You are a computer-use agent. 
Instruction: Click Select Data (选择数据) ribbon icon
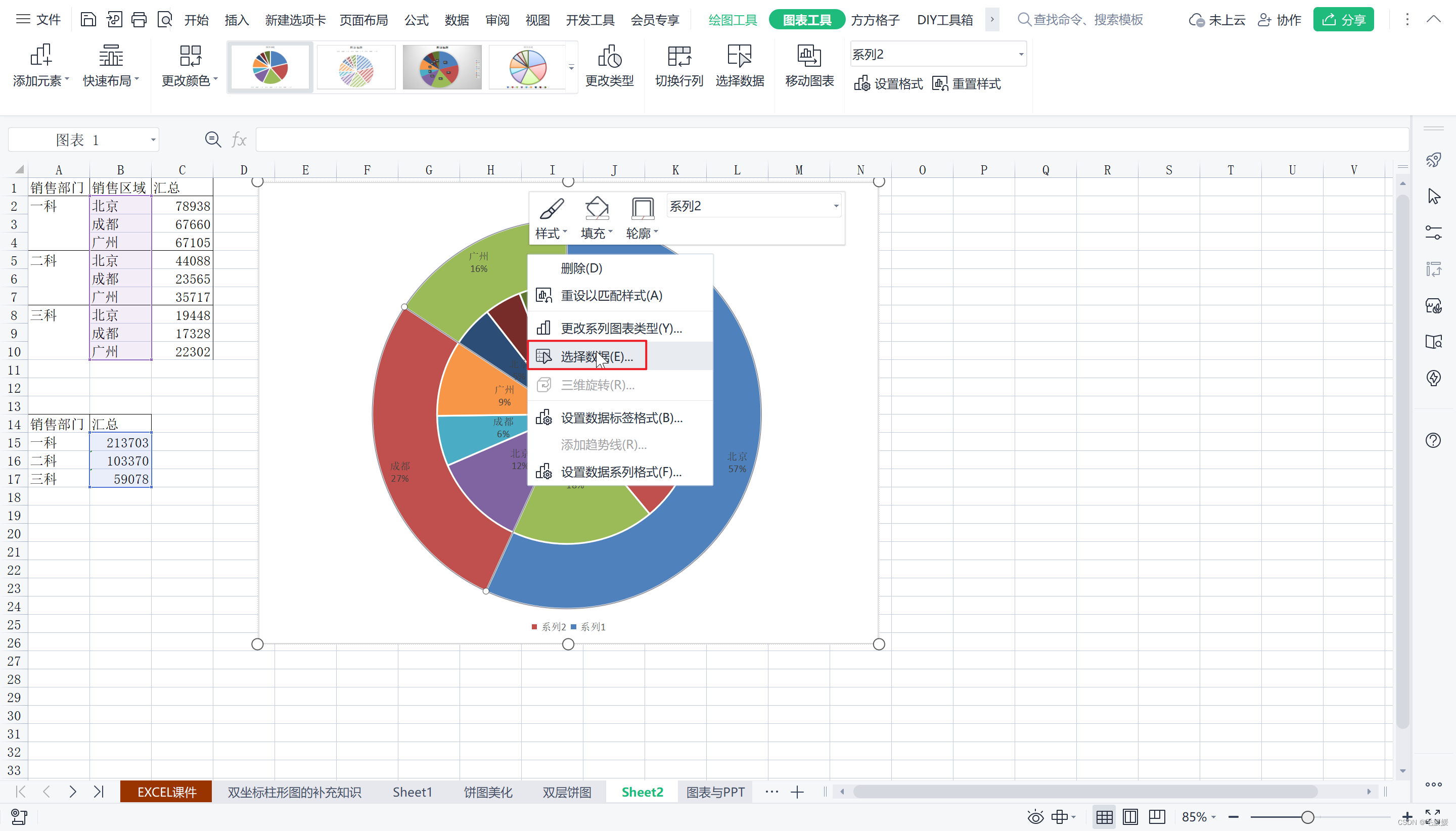740,56
